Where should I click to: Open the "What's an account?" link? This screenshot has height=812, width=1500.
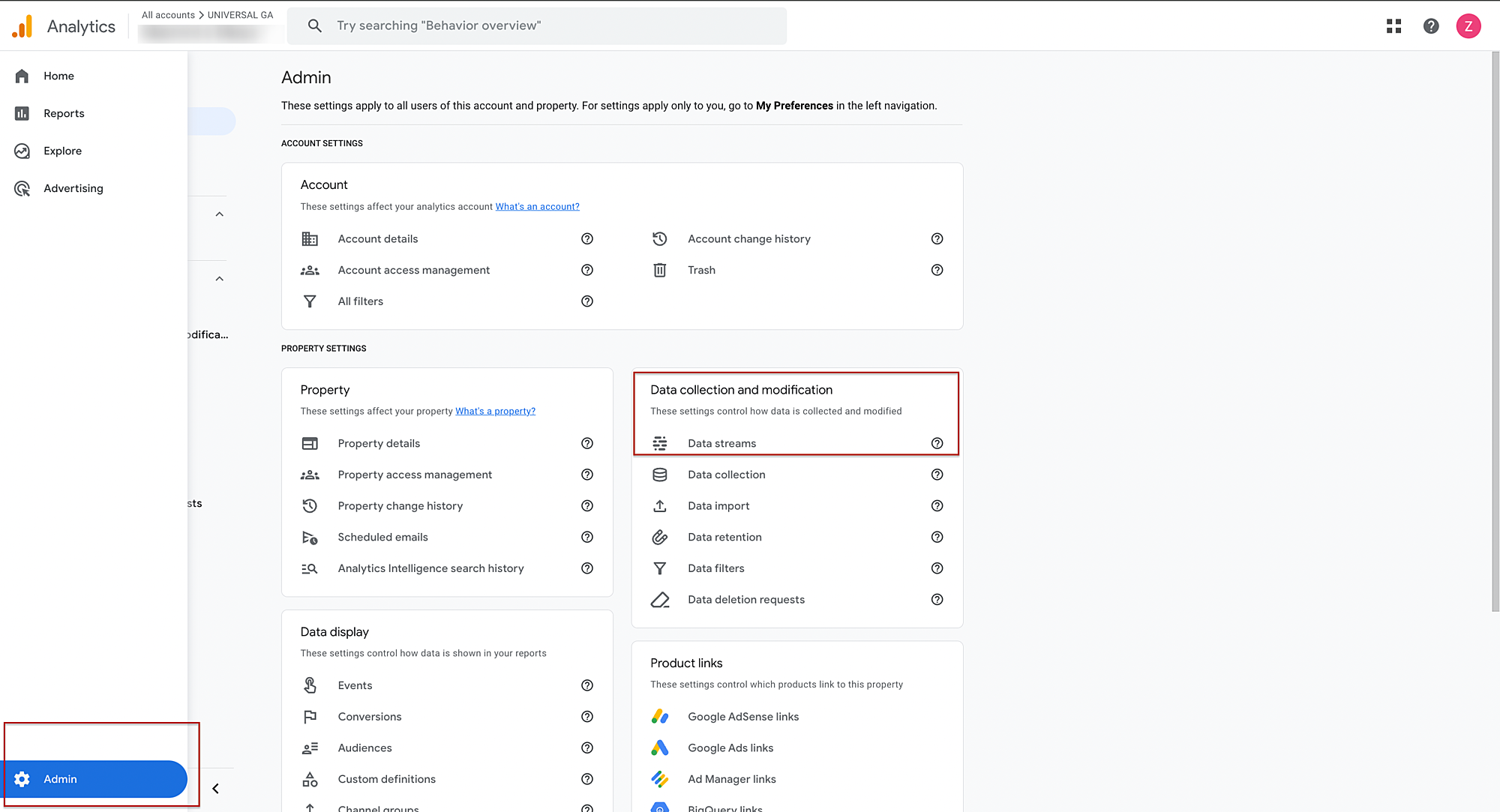(x=537, y=206)
